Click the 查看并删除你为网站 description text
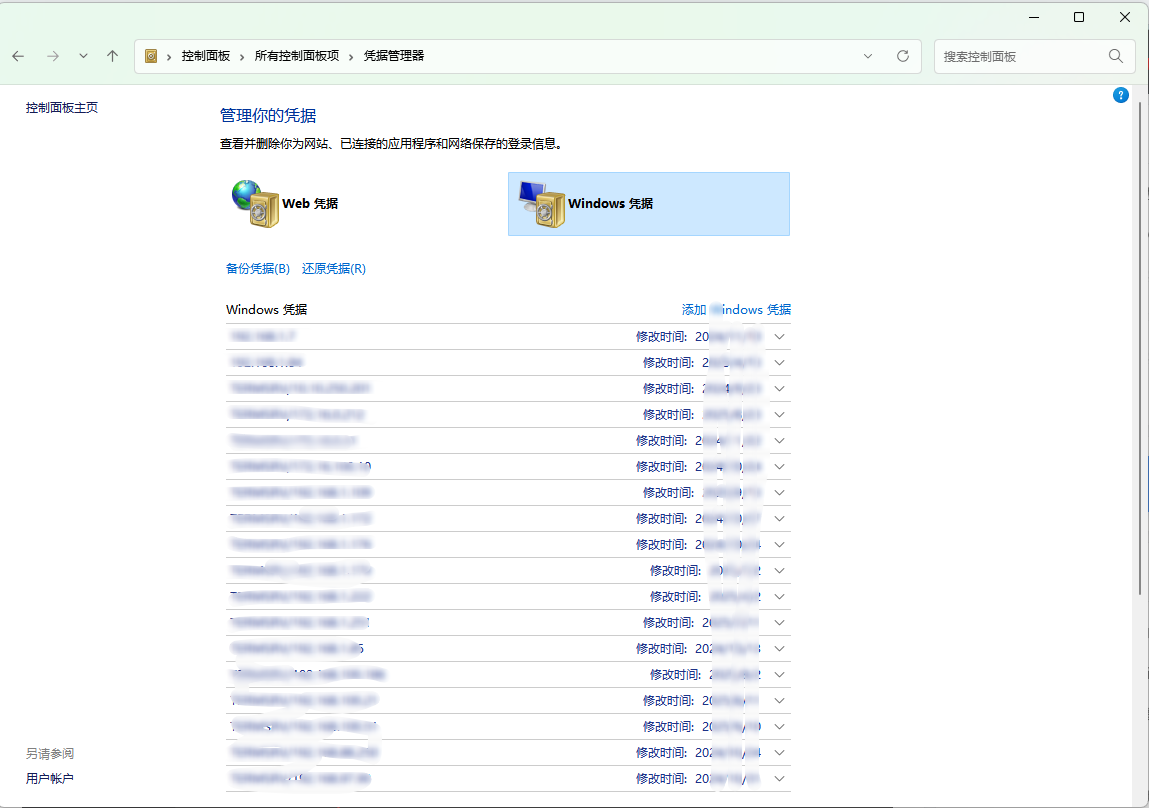Screen dimensions: 1149x808 (391, 144)
